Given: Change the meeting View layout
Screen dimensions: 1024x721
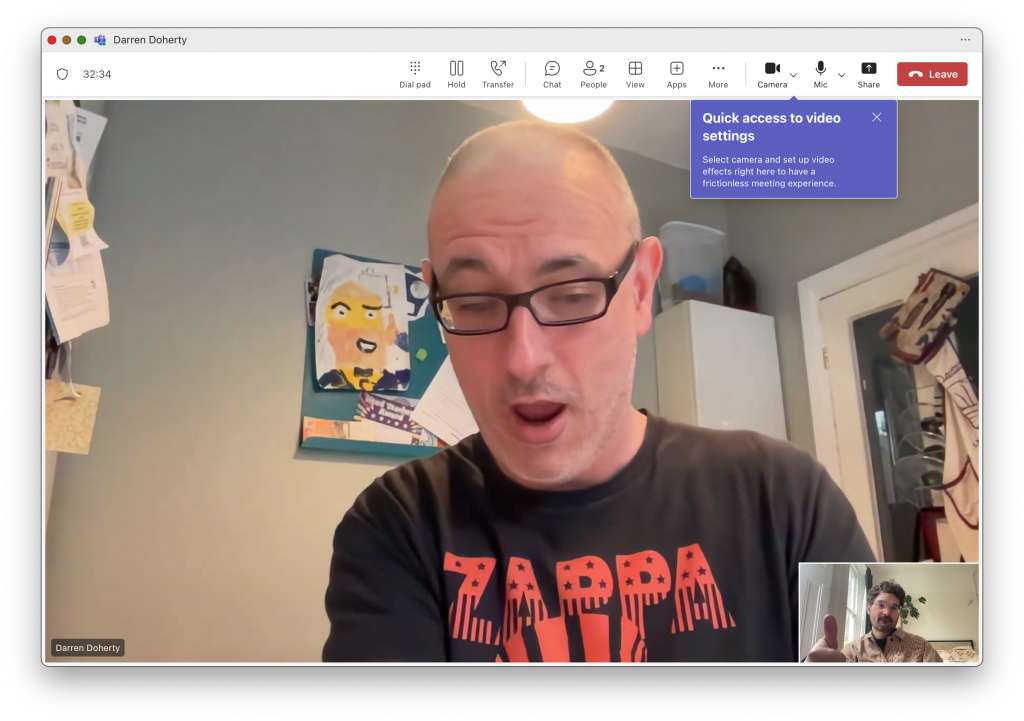Looking at the screenshot, I should click(635, 74).
